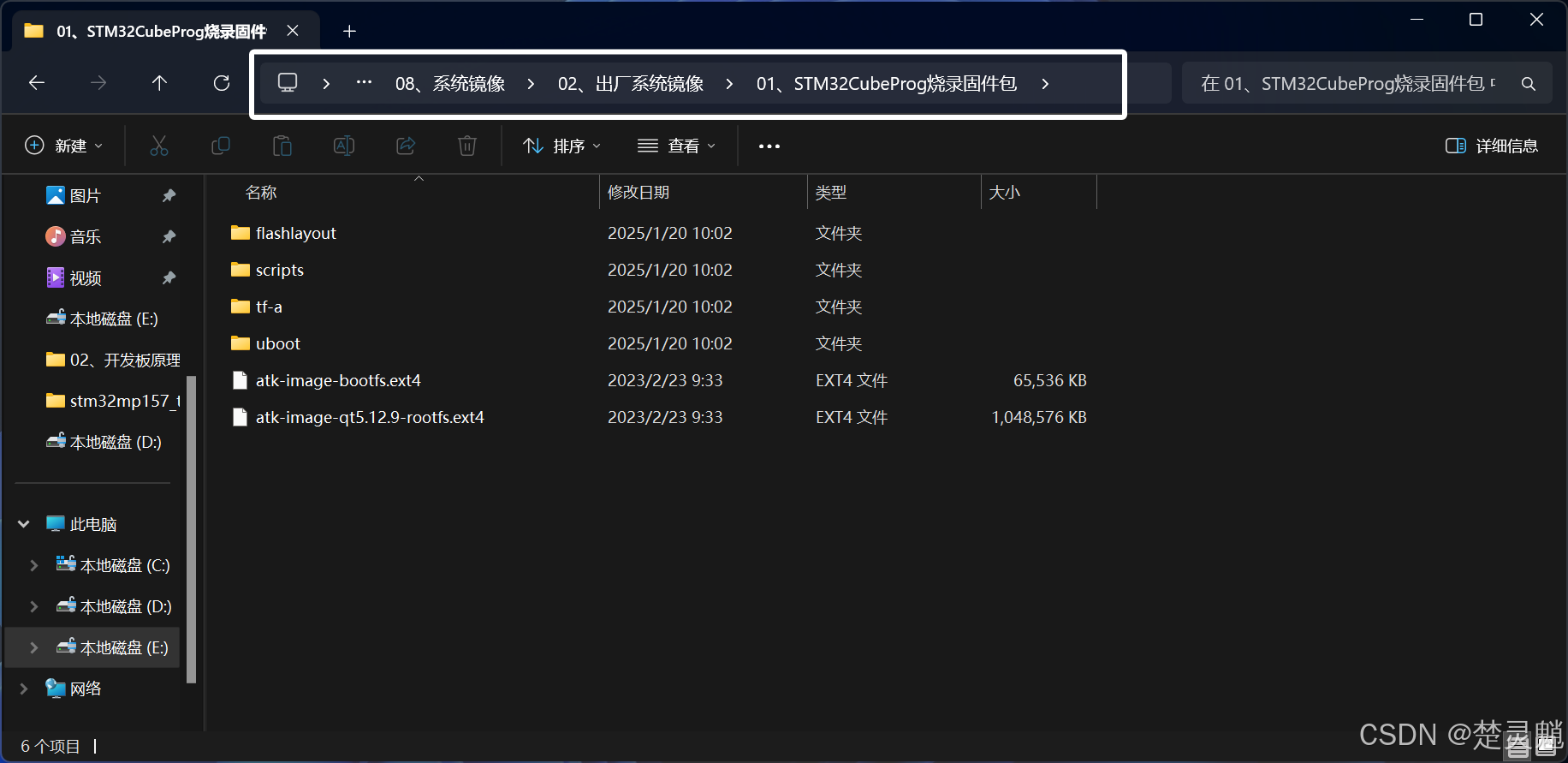Click the navigation pane scrollbar
The width and height of the screenshot is (1568, 763).
tap(191, 529)
